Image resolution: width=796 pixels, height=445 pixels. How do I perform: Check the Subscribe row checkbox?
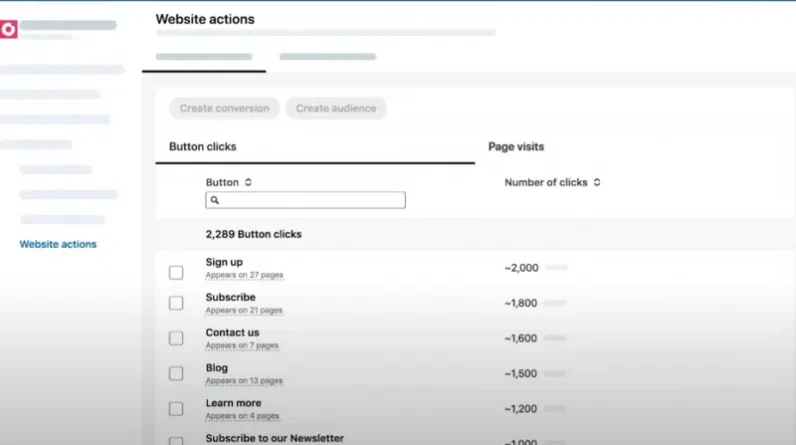(x=176, y=303)
